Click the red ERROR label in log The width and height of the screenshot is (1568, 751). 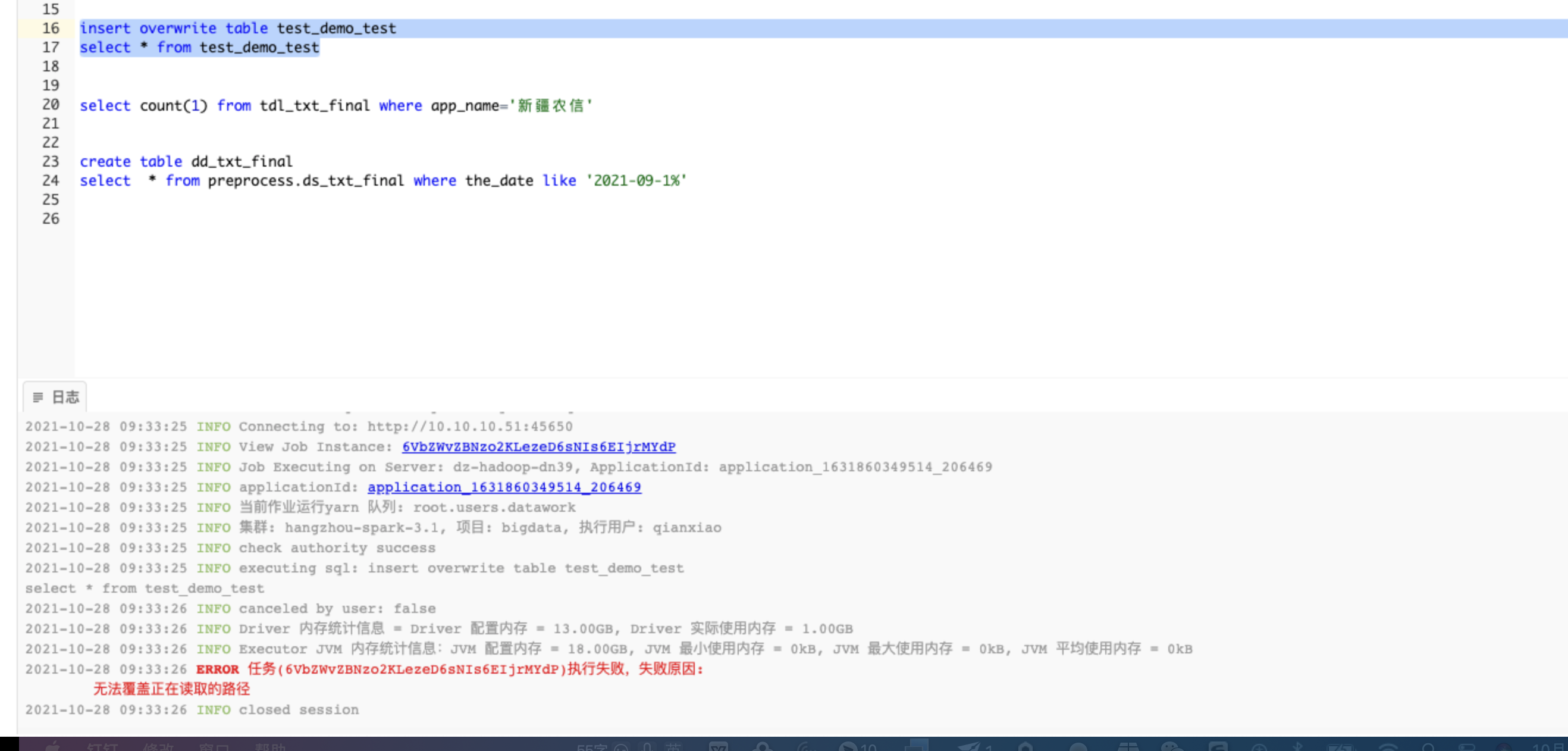[x=217, y=669]
